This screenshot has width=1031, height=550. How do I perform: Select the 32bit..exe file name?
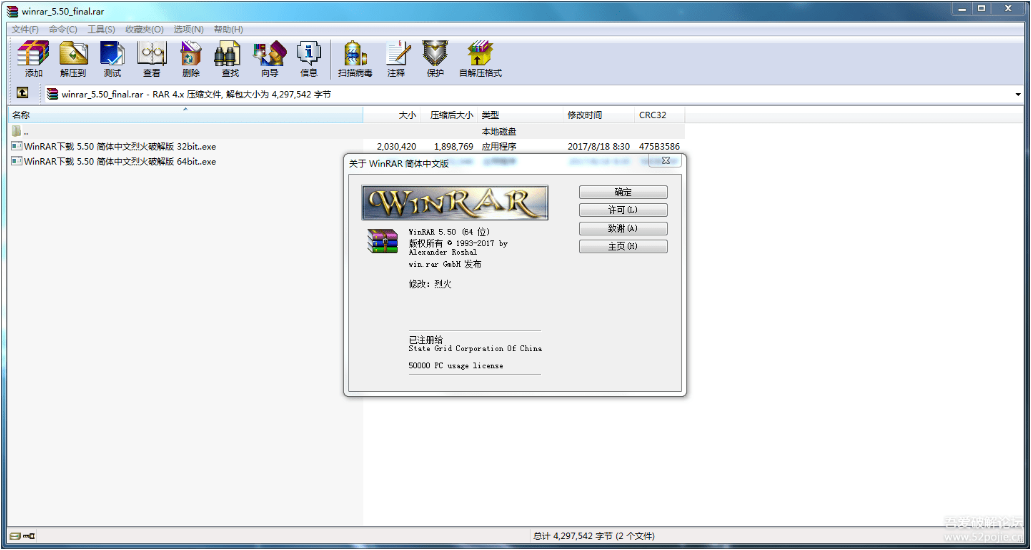click(x=120, y=147)
